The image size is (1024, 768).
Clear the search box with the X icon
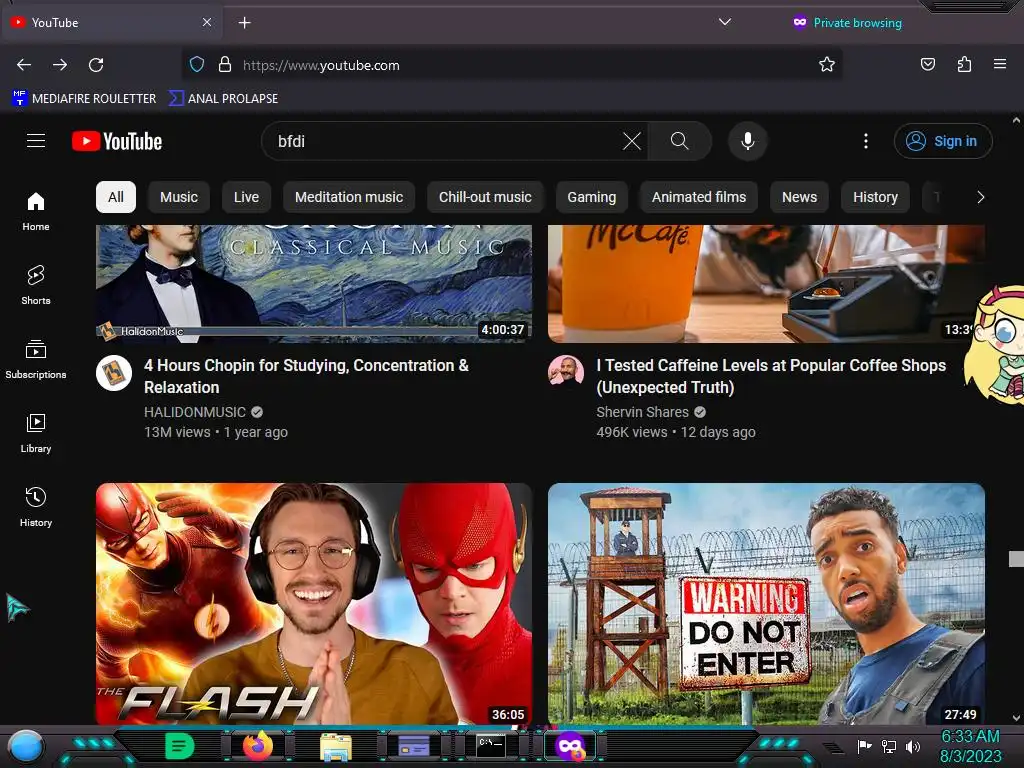click(632, 141)
